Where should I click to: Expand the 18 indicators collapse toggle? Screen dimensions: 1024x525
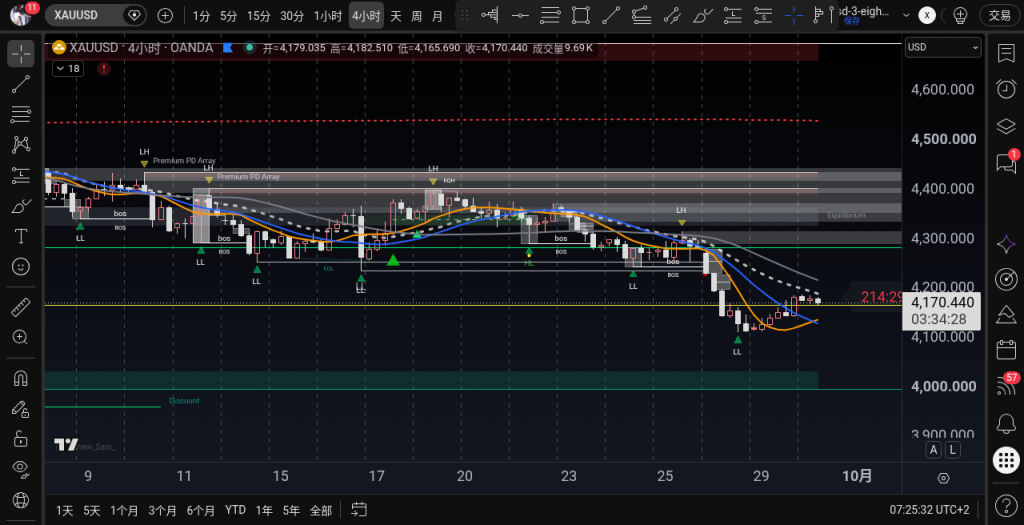[67, 68]
